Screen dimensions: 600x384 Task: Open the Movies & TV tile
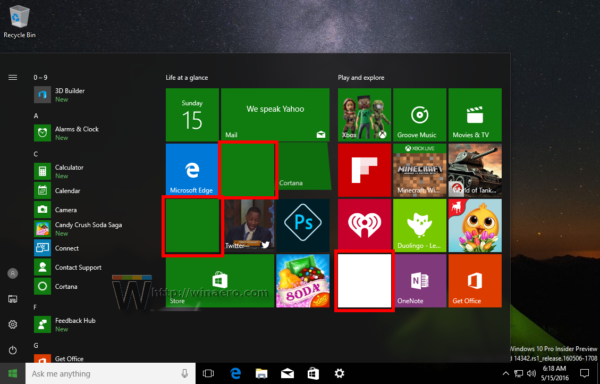(475, 115)
